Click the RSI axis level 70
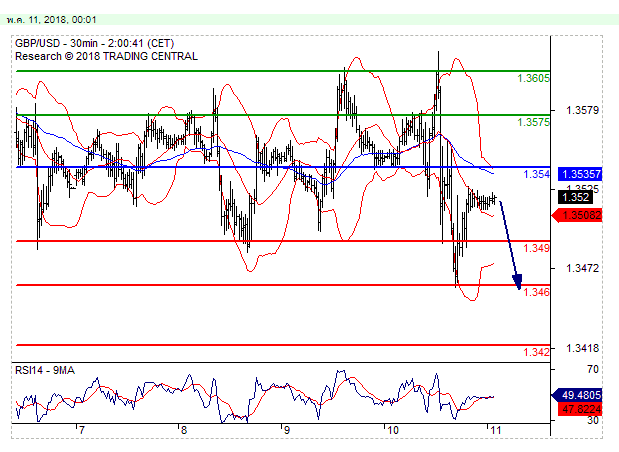Viewport: 619px width, 452px height. coord(593,369)
